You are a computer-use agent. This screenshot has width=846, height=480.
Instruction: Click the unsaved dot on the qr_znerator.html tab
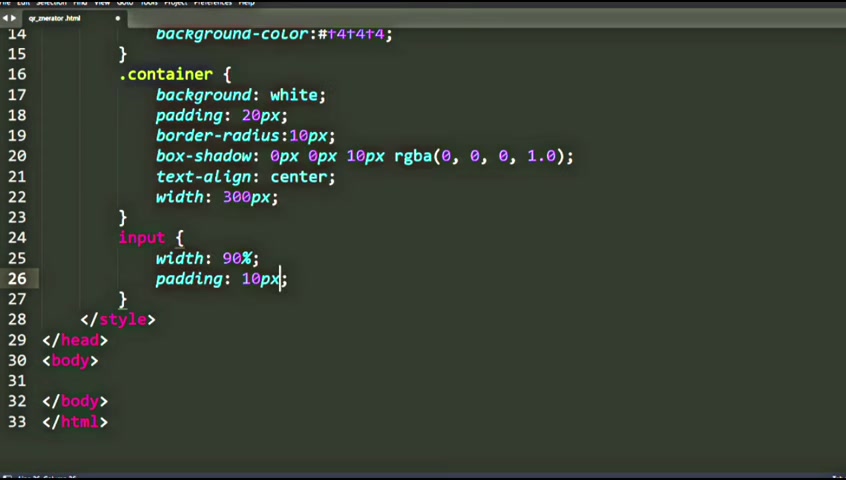point(118,18)
